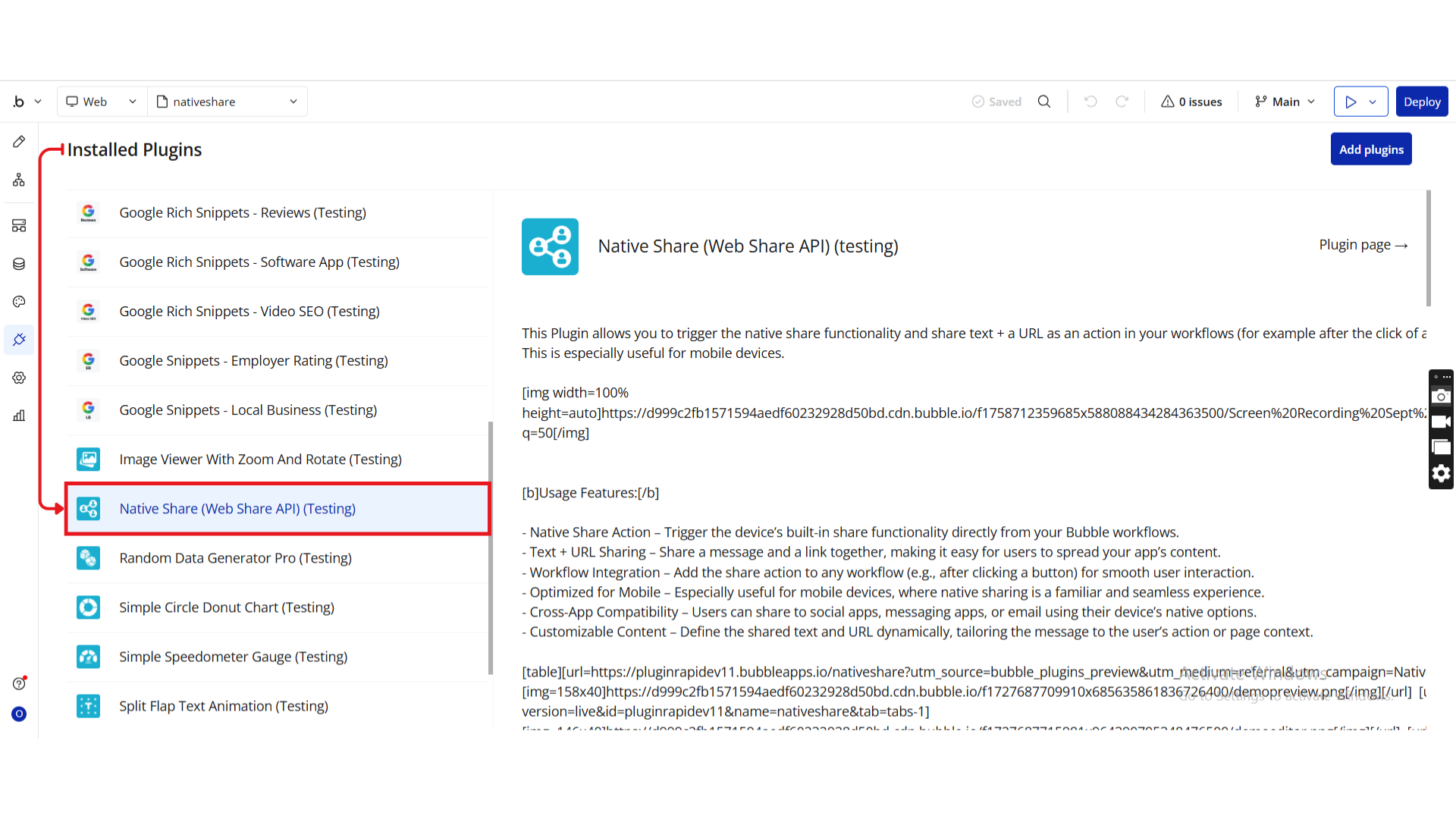Expand the Web platform dropdown
The image size is (1456, 819).
[x=102, y=102]
